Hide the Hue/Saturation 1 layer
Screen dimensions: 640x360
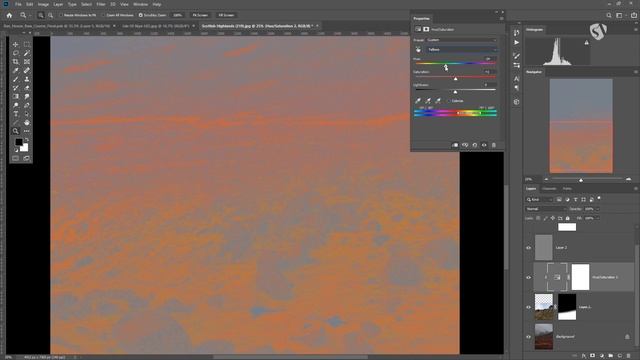click(x=529, y=278)
